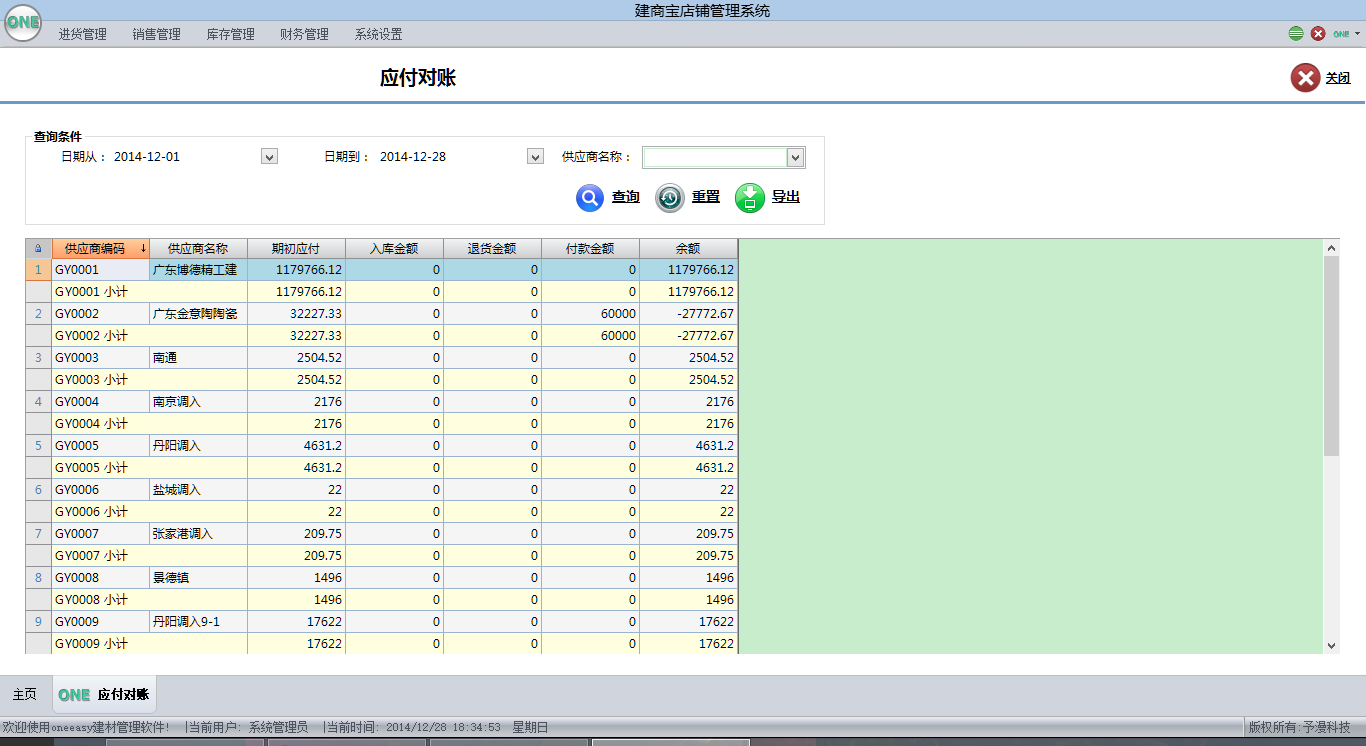Click the blue magnifier 查询 icon
The height and width of the screenshot is (746, 1366).
[x=590, y=198]
